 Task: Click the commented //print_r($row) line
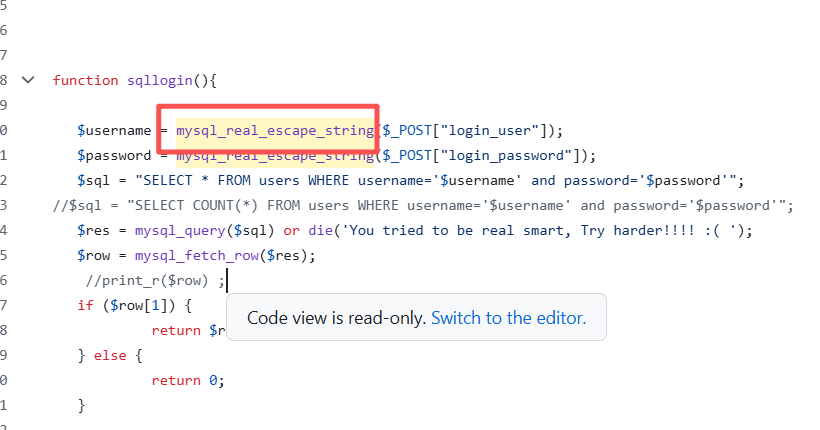155,281
